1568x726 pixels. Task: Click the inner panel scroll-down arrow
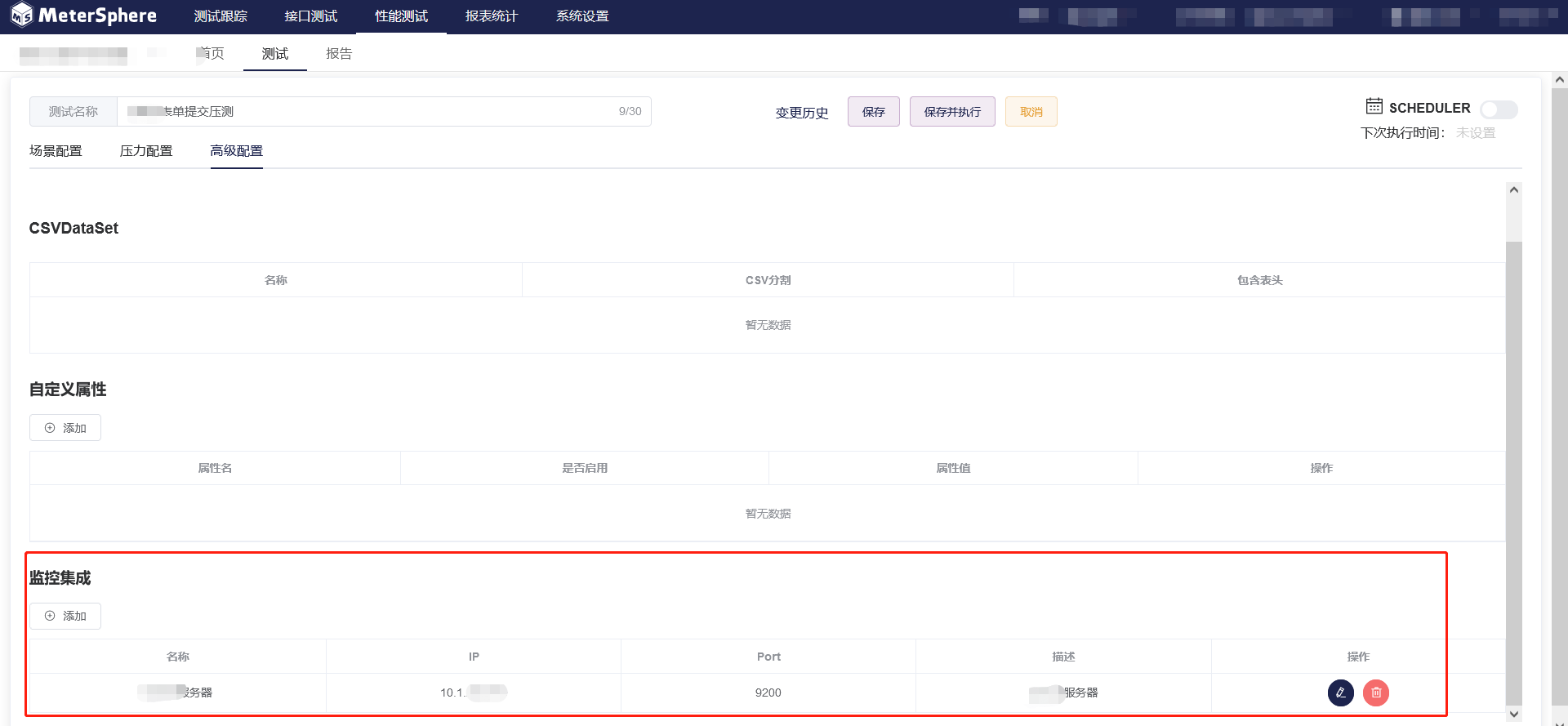pos(1514,714)
